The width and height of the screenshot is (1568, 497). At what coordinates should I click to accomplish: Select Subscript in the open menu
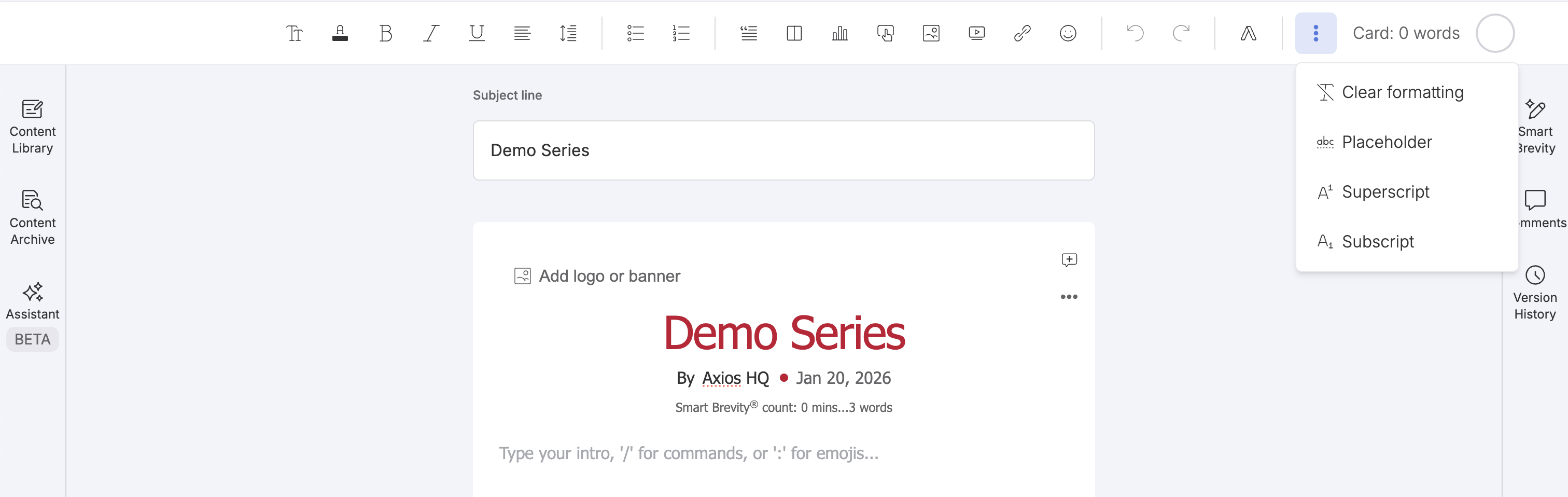(1378, 241)
